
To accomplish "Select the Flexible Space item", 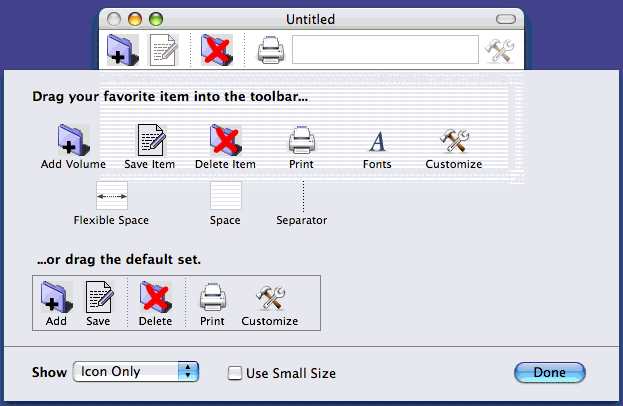I will coord(111,197).
